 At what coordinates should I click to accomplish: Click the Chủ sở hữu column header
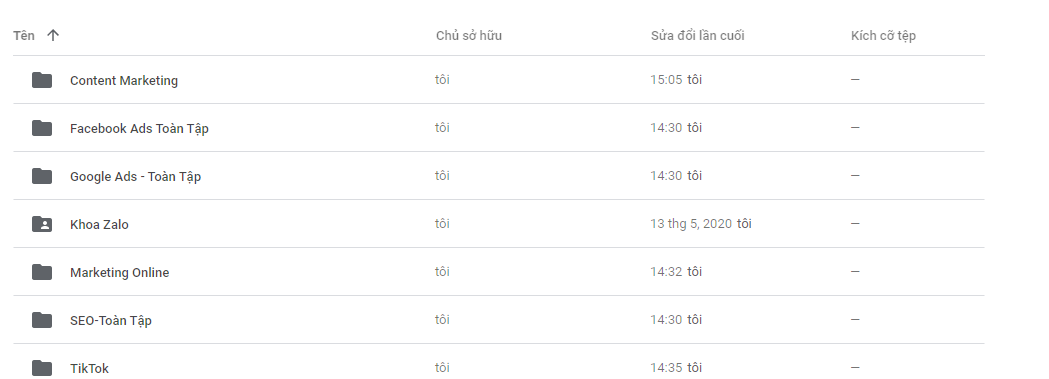468,36
